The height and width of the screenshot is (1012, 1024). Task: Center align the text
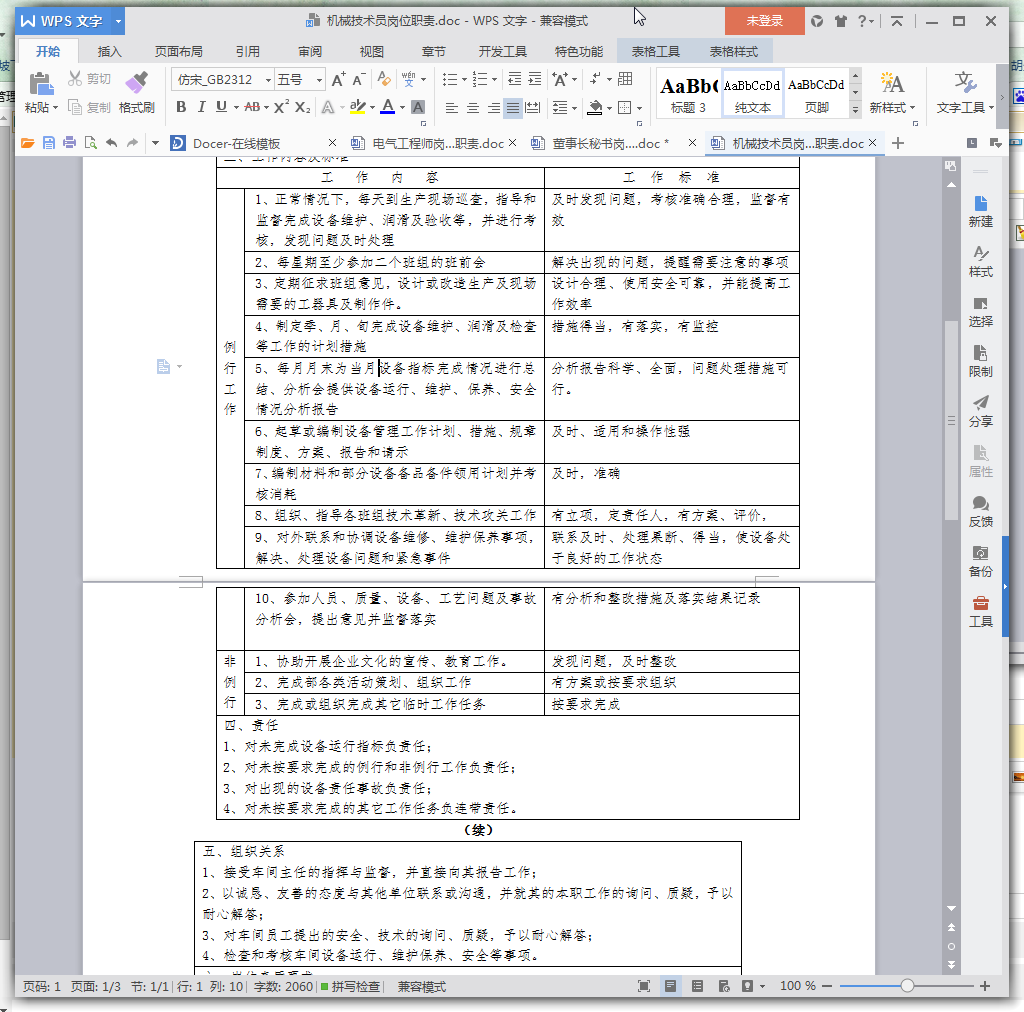click(x=472, y=108)
